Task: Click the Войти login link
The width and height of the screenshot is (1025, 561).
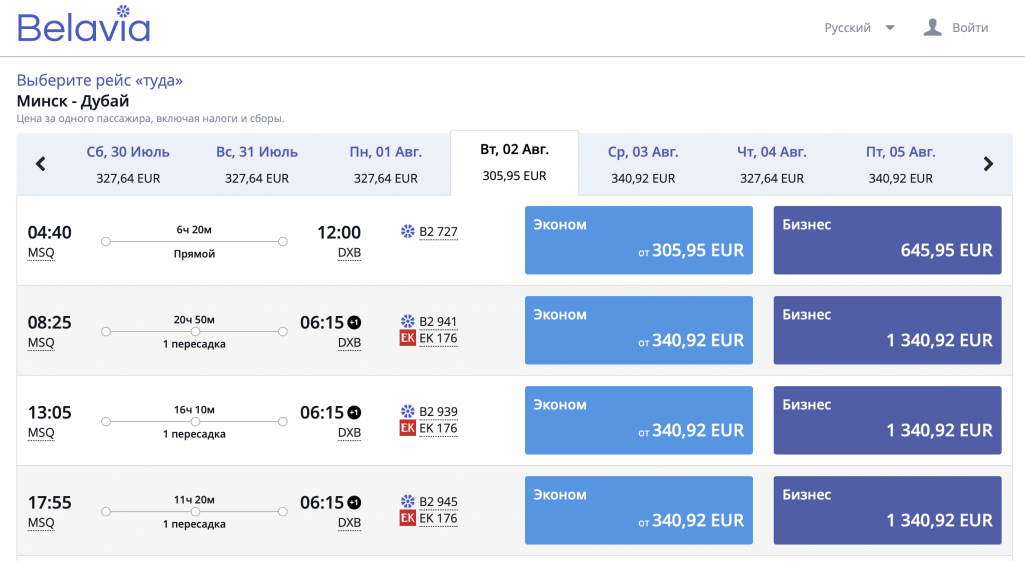Action: (x=970, y=27)
